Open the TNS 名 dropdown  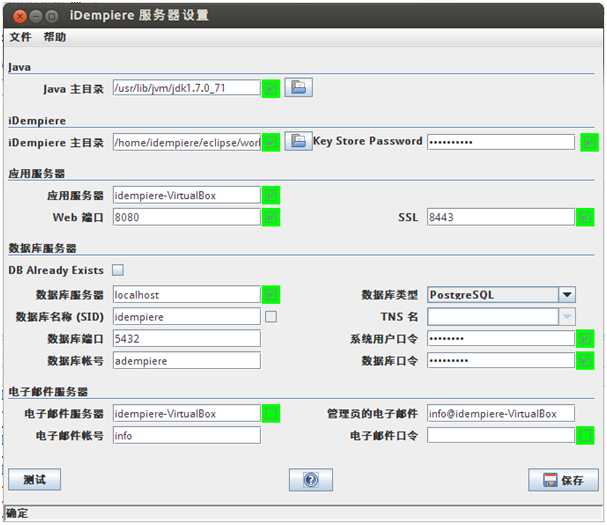(567, 317)
